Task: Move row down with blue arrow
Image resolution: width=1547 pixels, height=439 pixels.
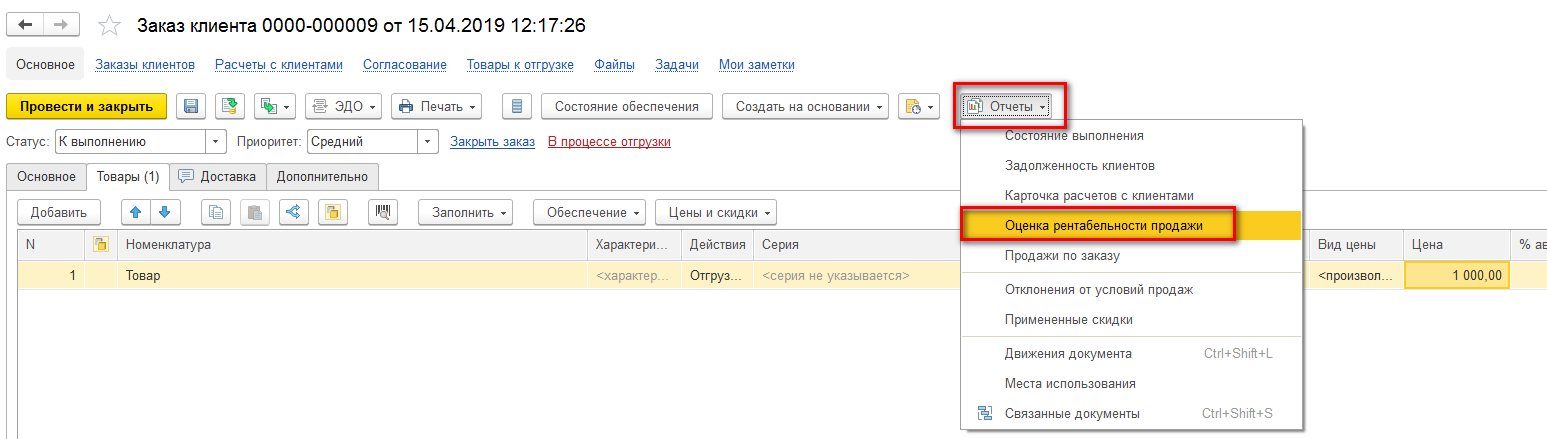Action: [x=164, y=212]
